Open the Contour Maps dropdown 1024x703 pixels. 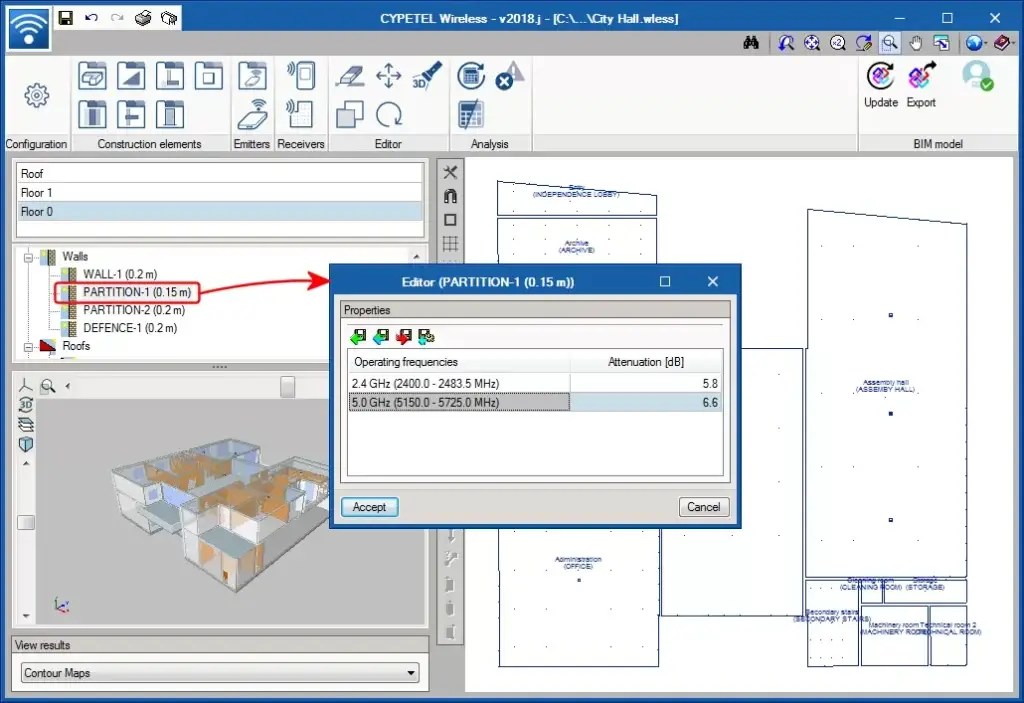click(219, 673)
